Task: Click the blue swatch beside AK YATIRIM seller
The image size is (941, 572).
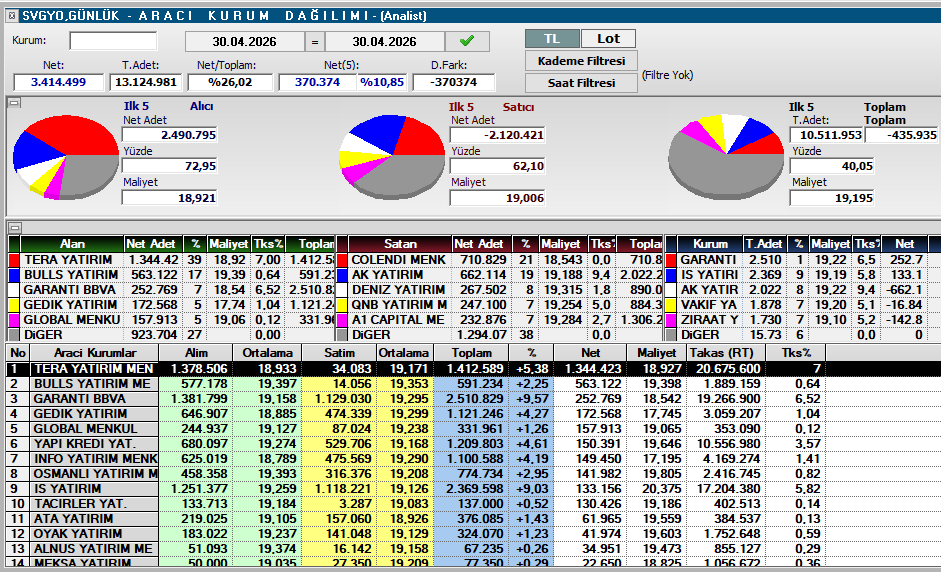Action: (342, 275)
